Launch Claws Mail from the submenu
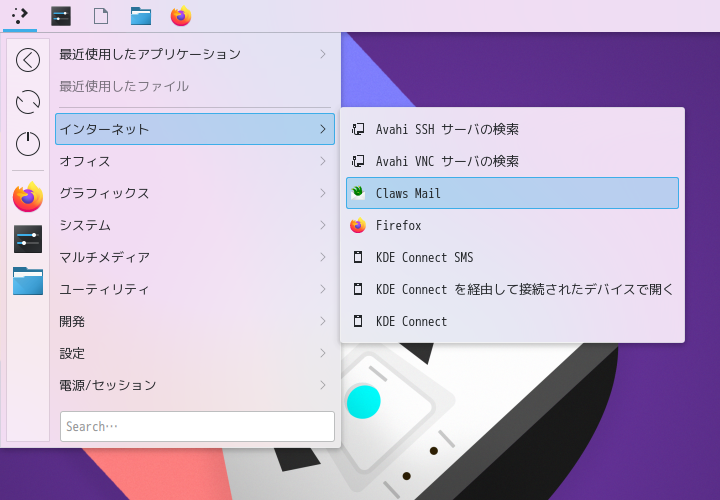The image size is (720, 500). pyautogui.click(x=512, y=193)
